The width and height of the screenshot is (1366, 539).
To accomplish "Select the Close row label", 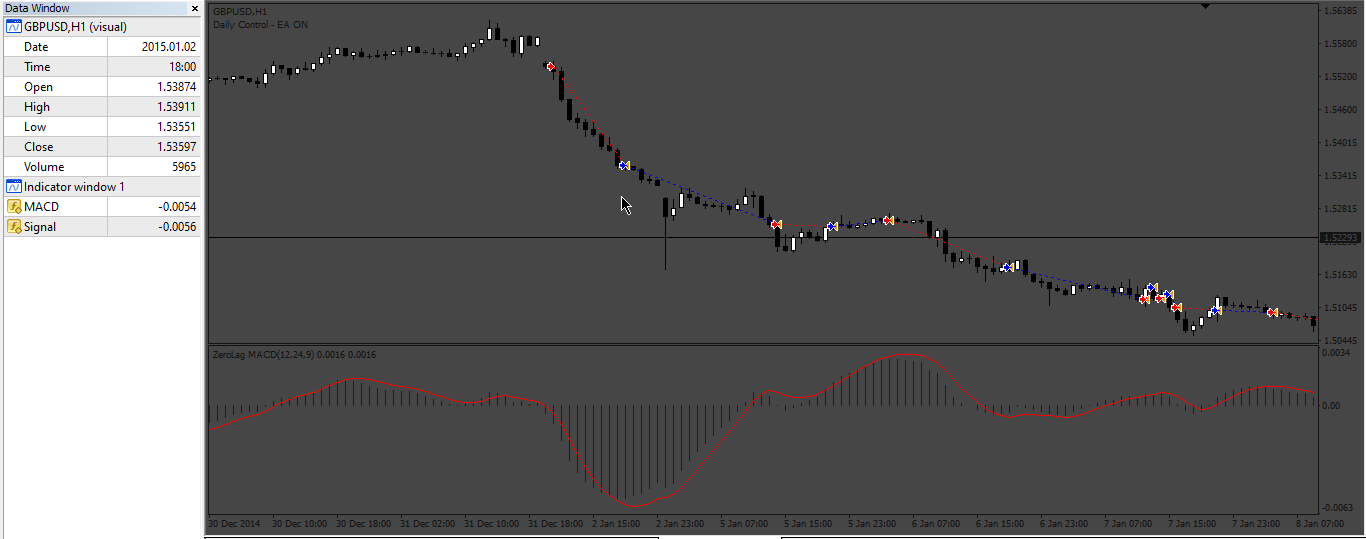I will [x=39, y=147].
